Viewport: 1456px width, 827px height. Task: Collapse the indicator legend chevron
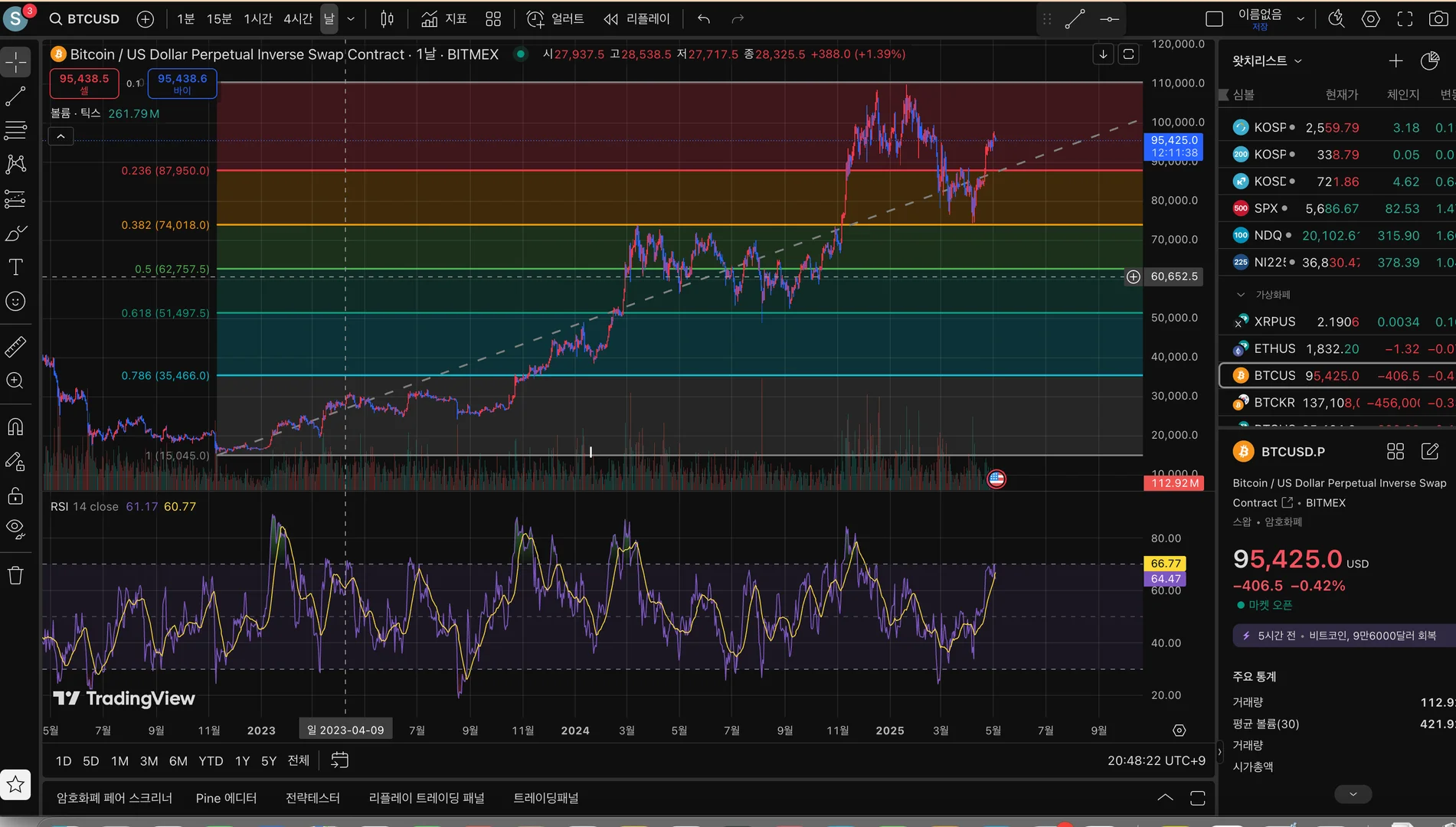click(x=61, y=137)
